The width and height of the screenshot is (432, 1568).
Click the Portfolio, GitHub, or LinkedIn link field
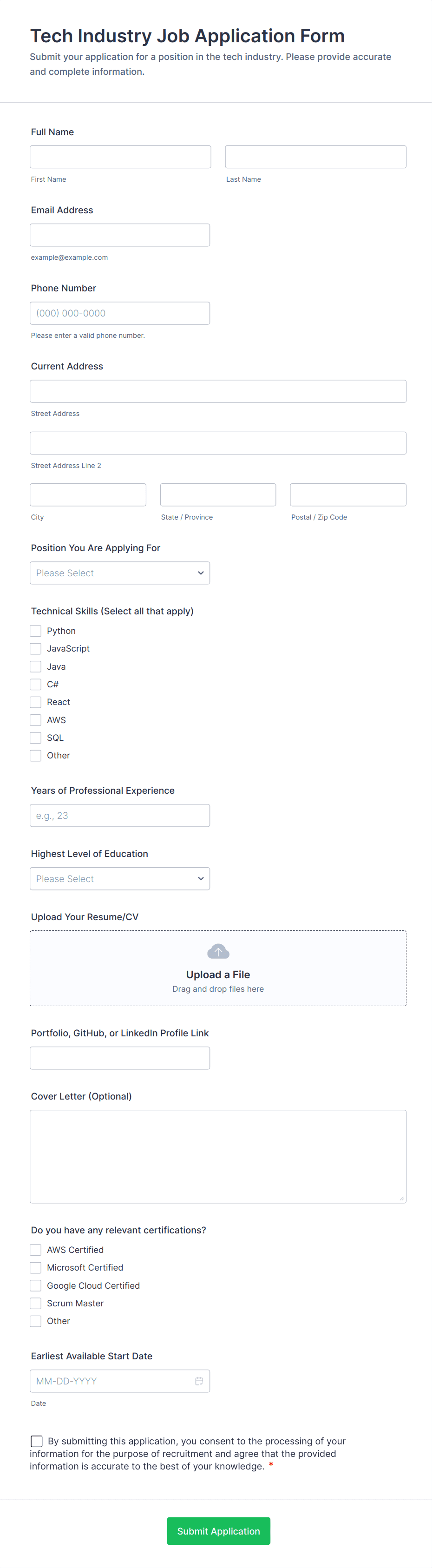point(120,1058)
